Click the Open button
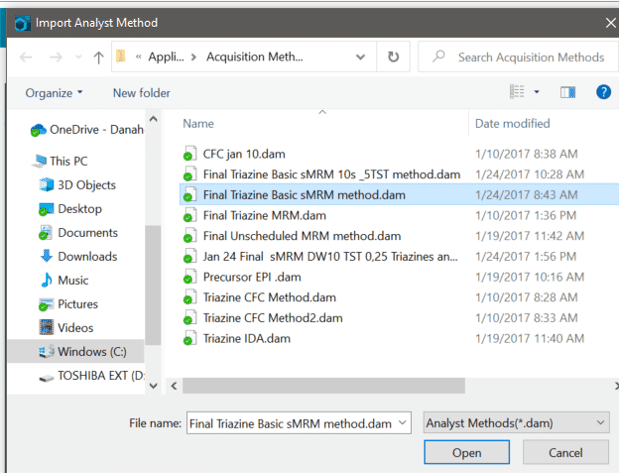 pos(467,452)
